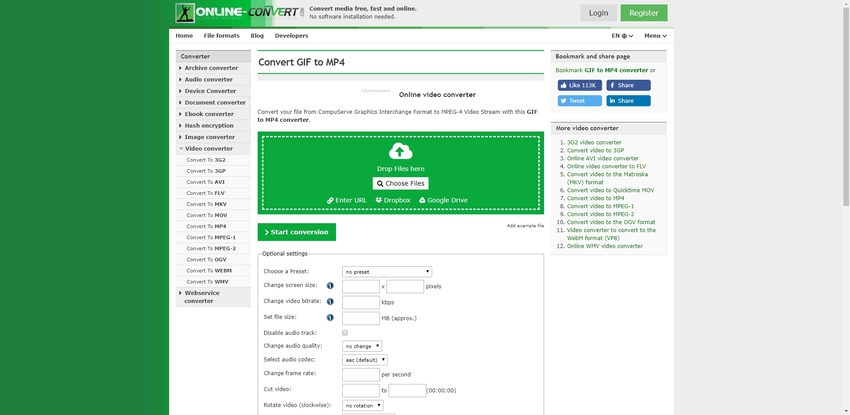This screenshot has width=850, height=415.
Task: Click info icon beside Set file size
Action: 330,318
